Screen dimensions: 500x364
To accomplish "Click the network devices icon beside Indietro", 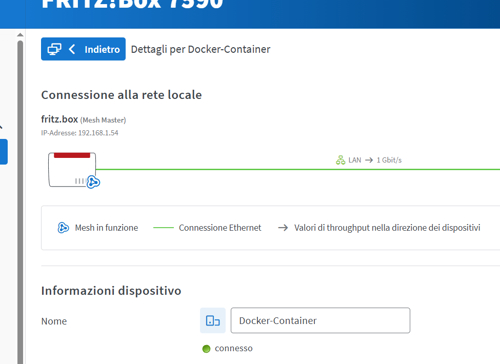I will pyautogui.click(x=54, y=49).
